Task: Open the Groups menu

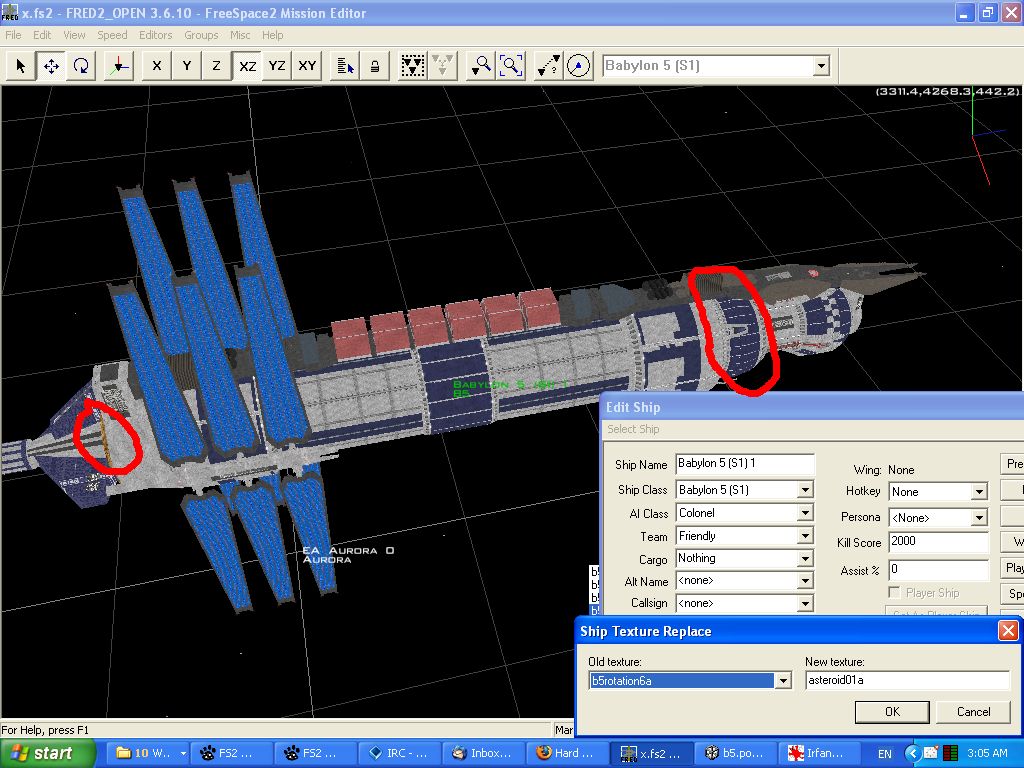Action: coord(200,35)
